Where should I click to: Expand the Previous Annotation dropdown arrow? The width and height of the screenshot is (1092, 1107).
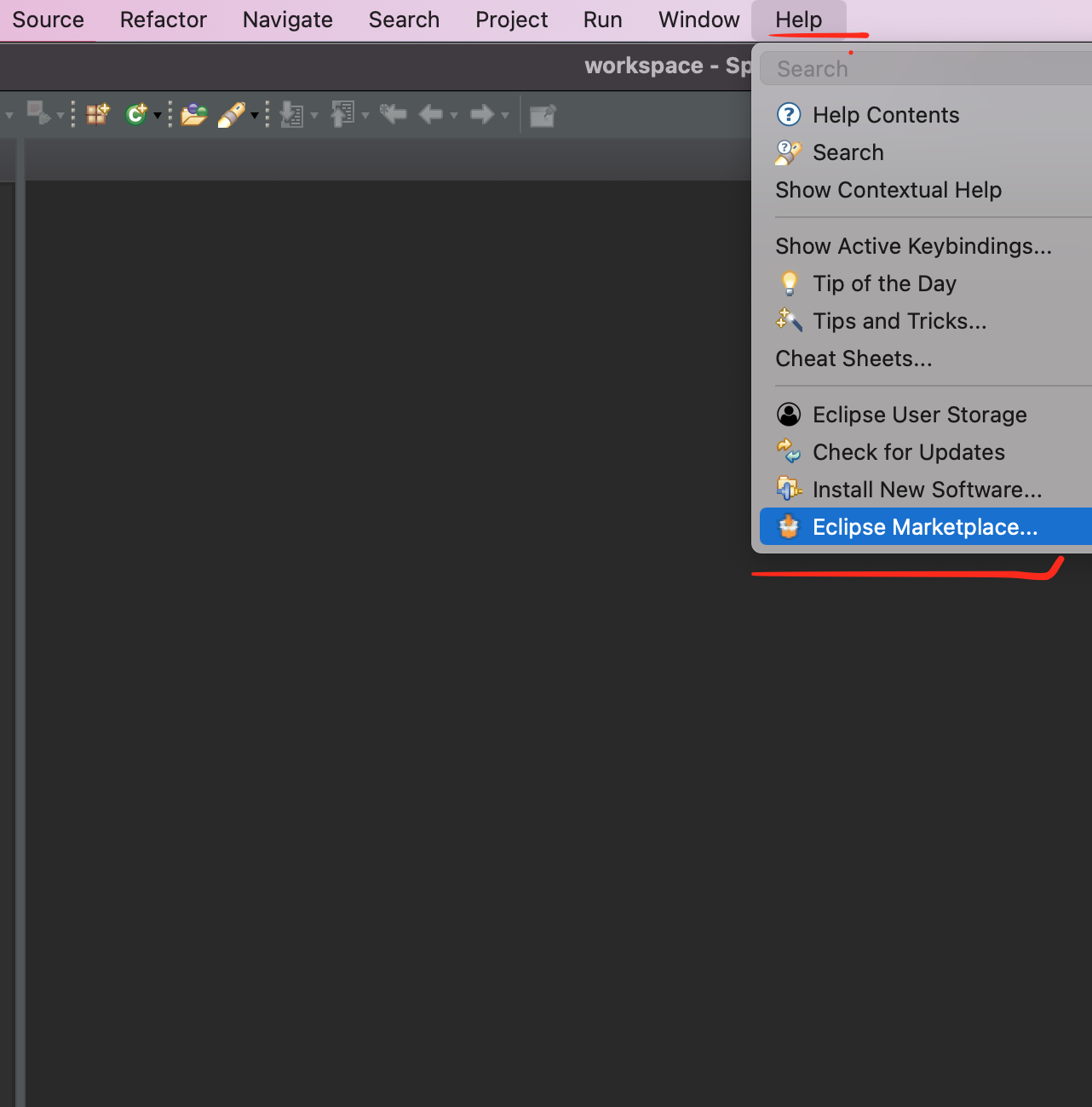[365, 115]
